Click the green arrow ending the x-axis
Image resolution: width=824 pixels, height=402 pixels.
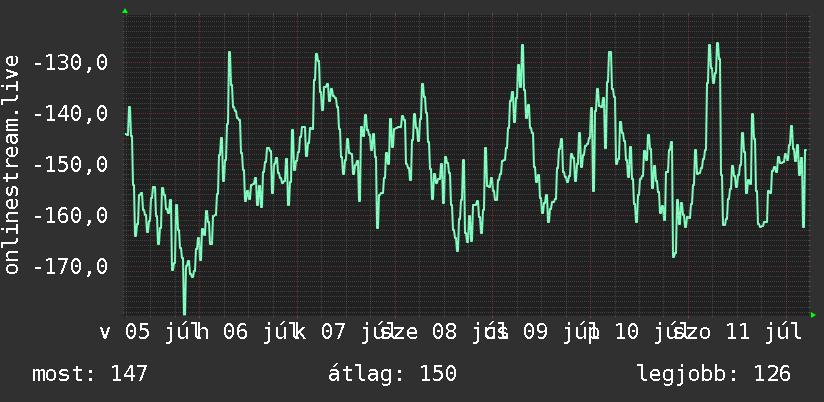pos(813,315)
